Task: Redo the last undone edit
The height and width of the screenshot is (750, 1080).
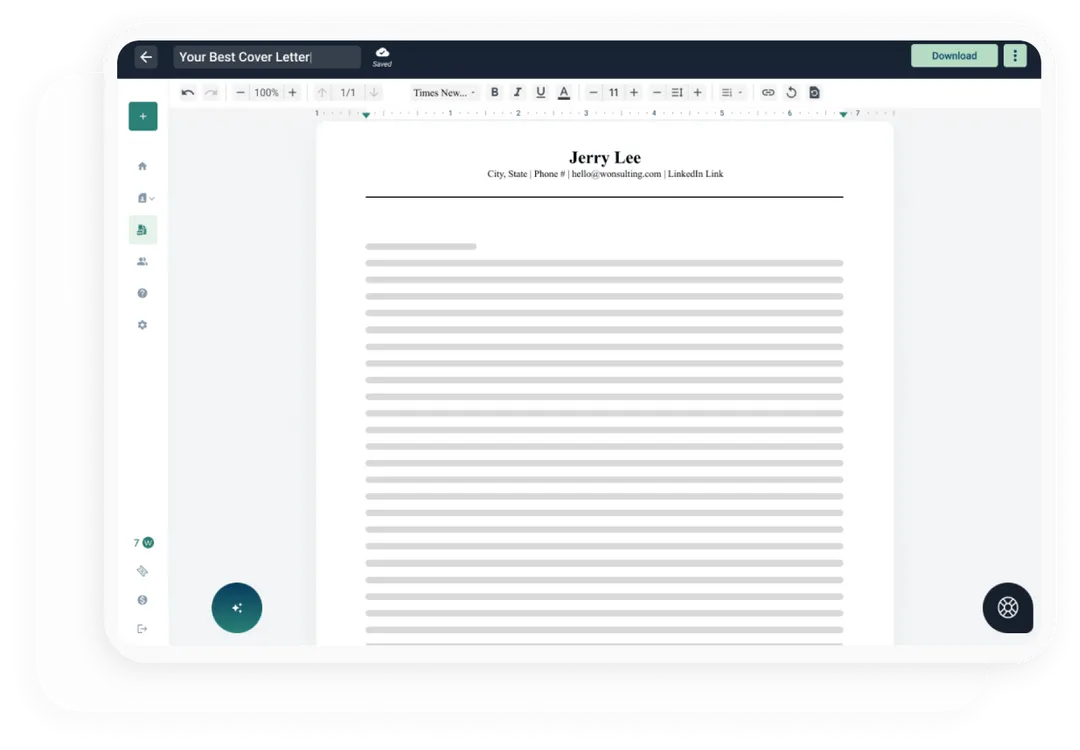Action: [x=211, y=92]
